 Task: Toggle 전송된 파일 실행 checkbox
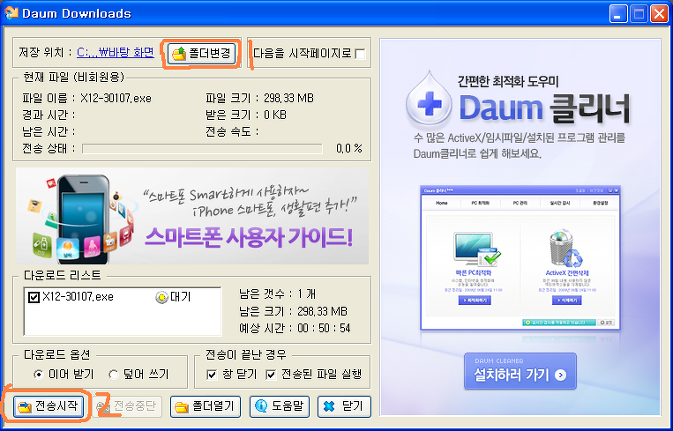point(270,374)
